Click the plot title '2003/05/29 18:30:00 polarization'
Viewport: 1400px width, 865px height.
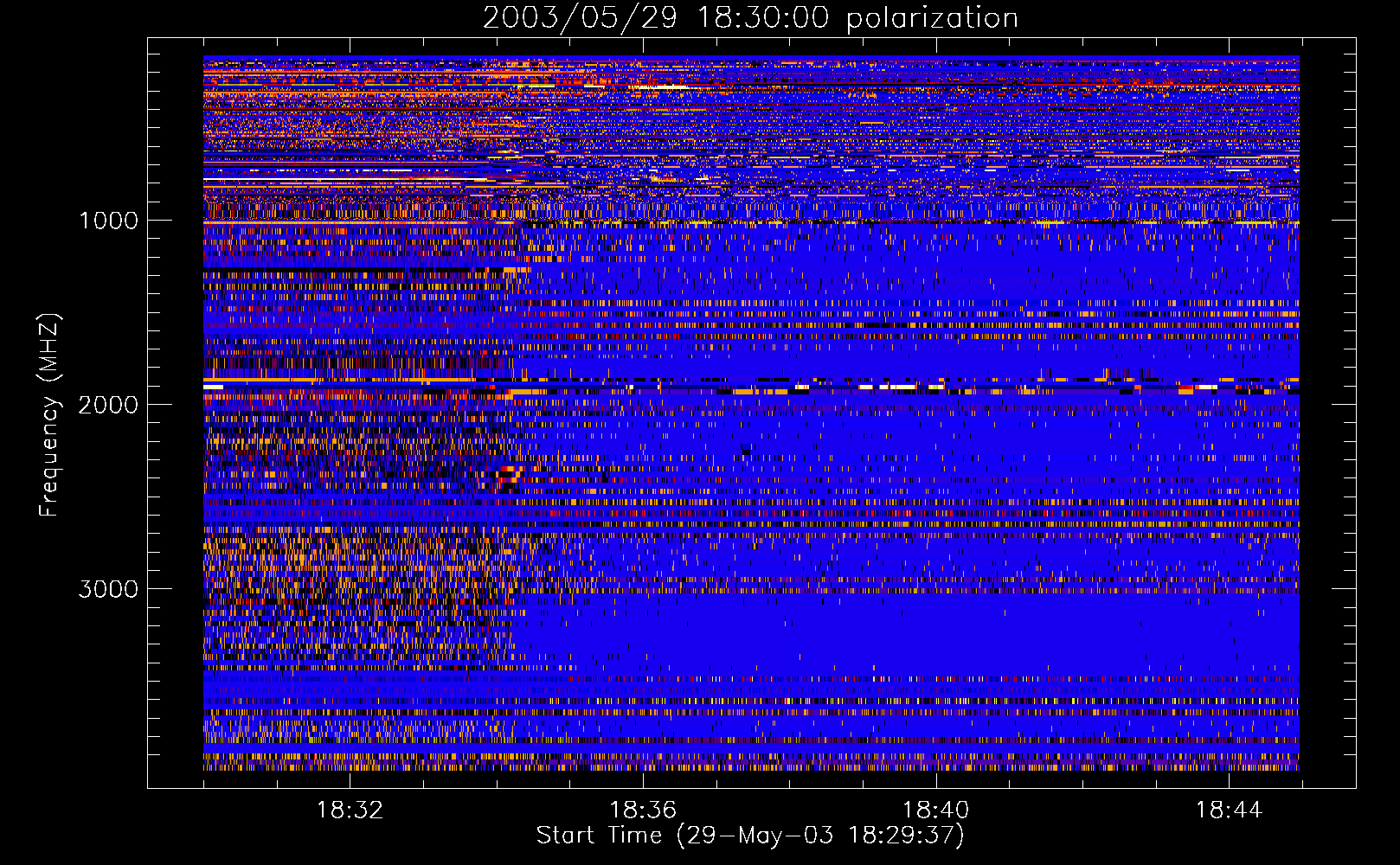(750, 18)
